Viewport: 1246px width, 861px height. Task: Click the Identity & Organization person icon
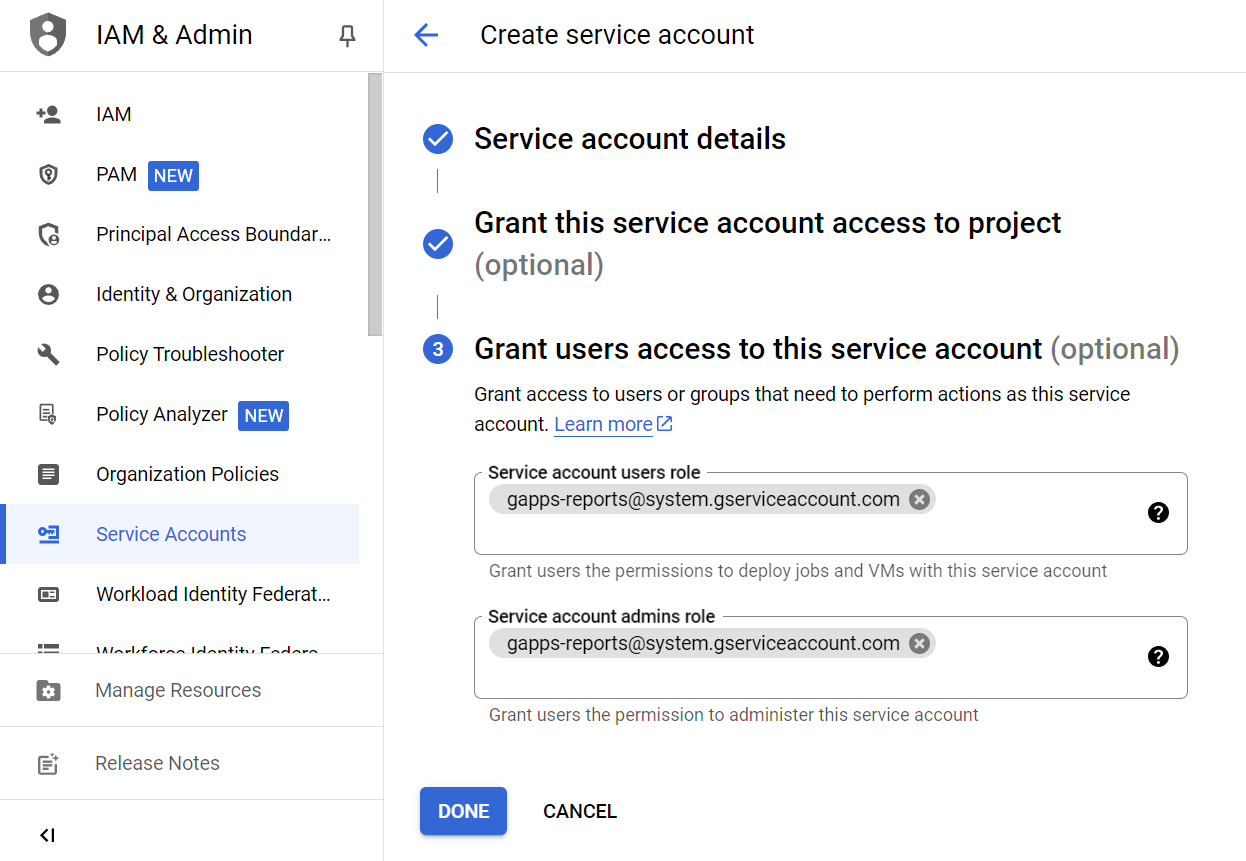pyautogui.click(x=48, y=295)
